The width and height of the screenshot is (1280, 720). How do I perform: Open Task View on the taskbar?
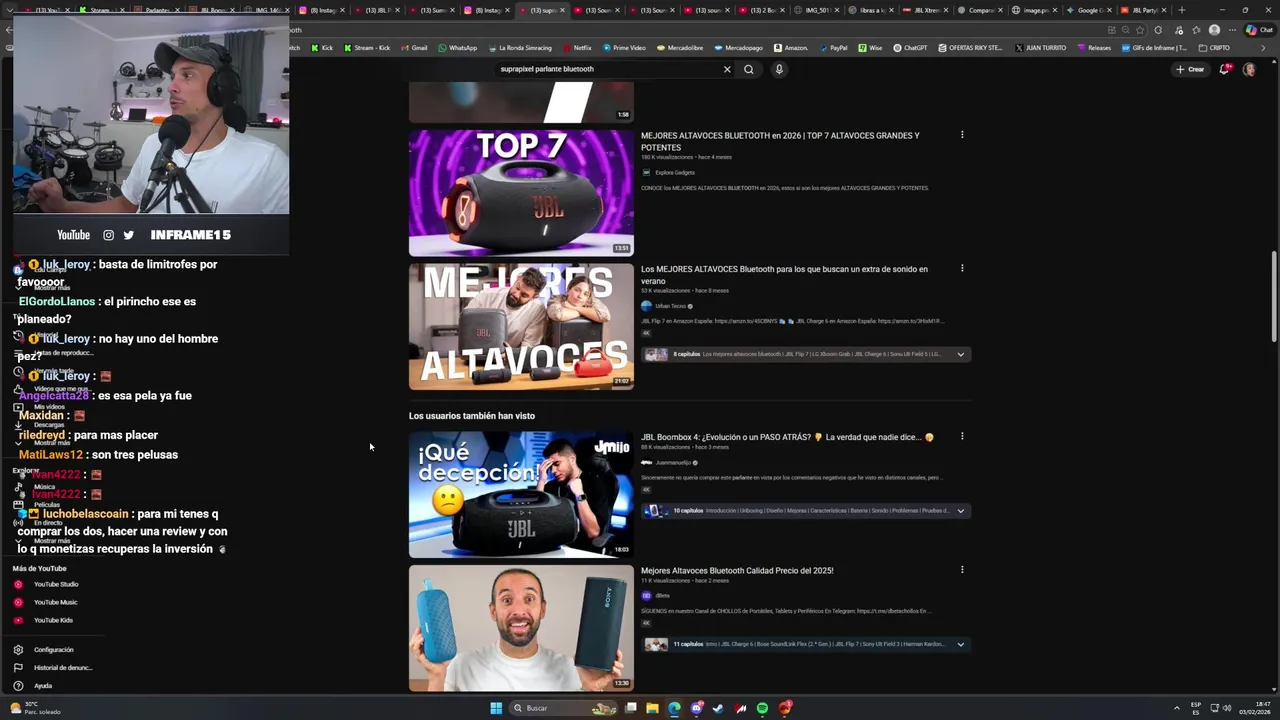click(x=631, y=708)
